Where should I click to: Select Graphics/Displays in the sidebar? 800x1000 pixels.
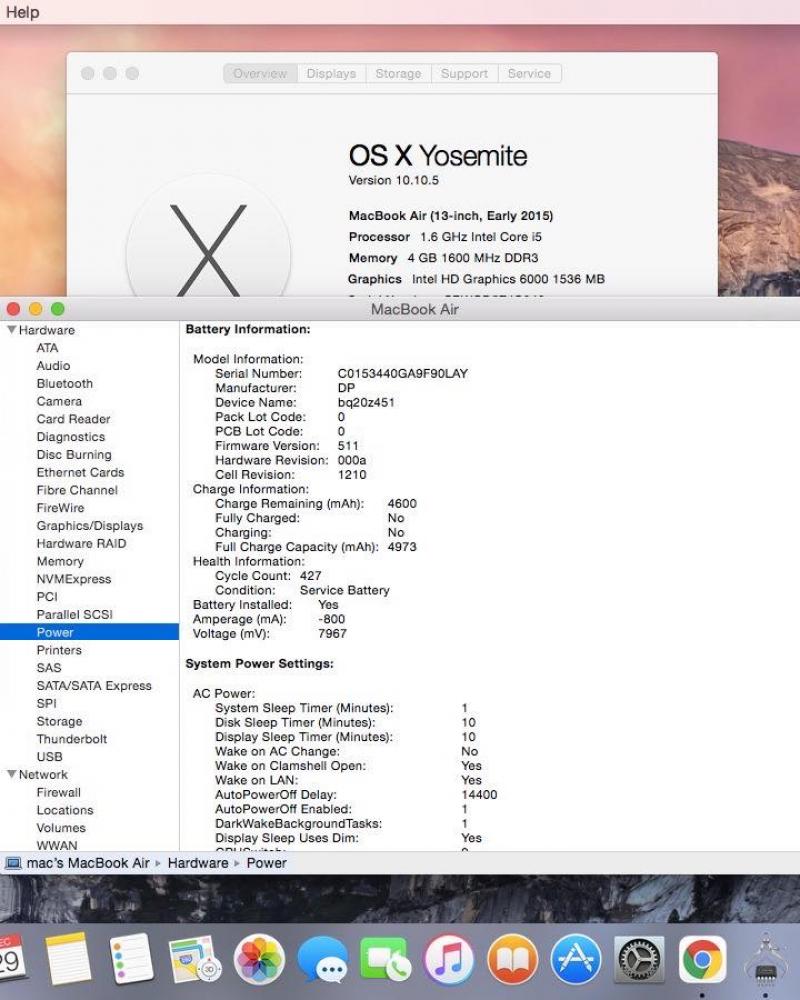click(90, 526)
